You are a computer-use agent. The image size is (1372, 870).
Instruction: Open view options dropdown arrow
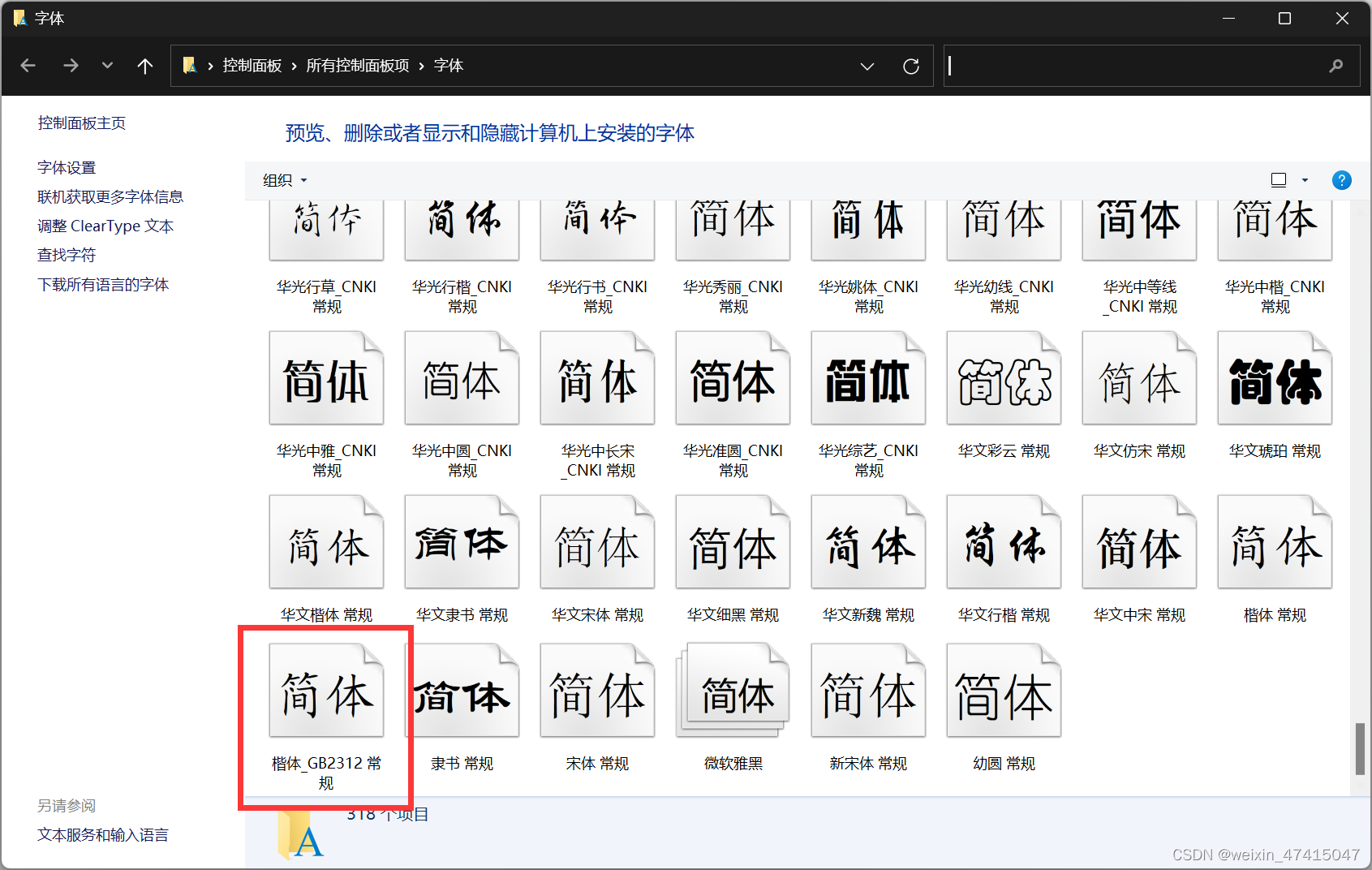pos(1305,180)
